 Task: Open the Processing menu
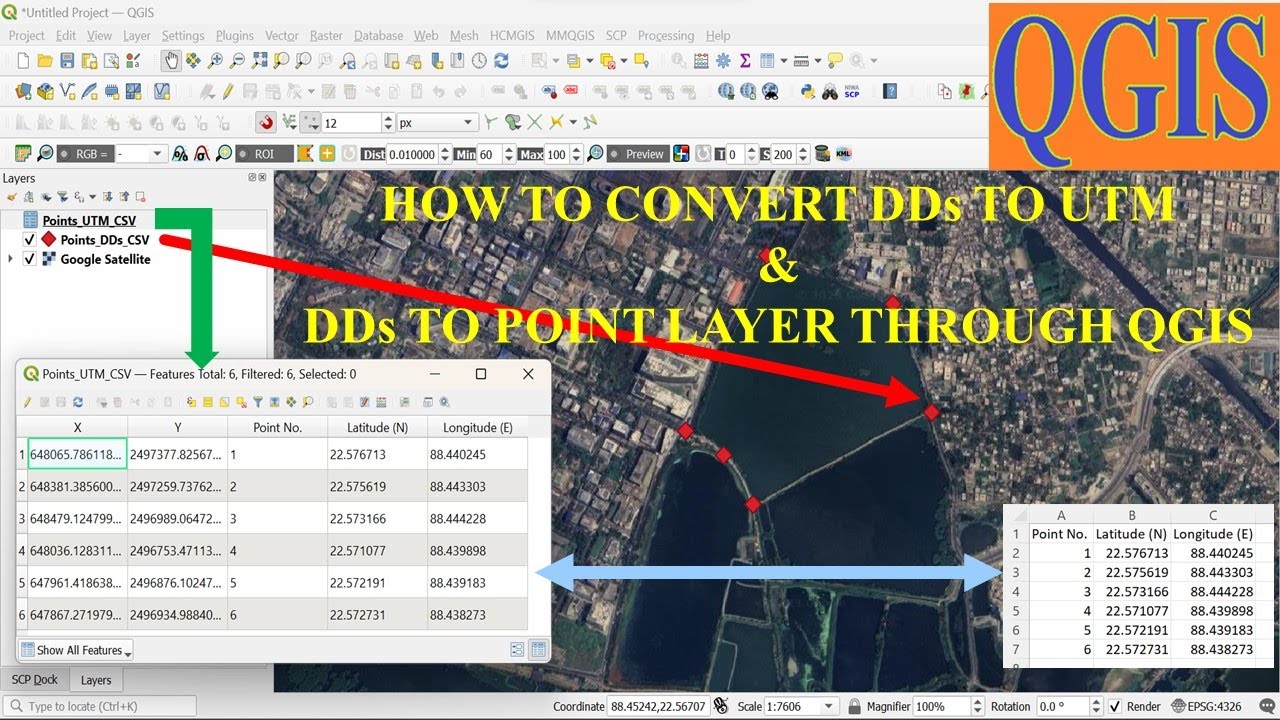[666, 35]
